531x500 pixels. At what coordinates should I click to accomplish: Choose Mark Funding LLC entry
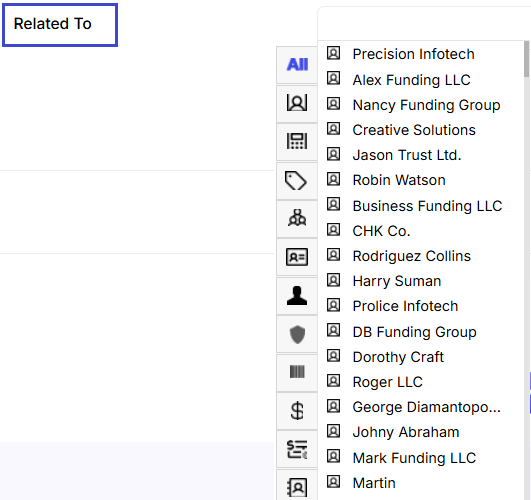click(x=414, y=458)
